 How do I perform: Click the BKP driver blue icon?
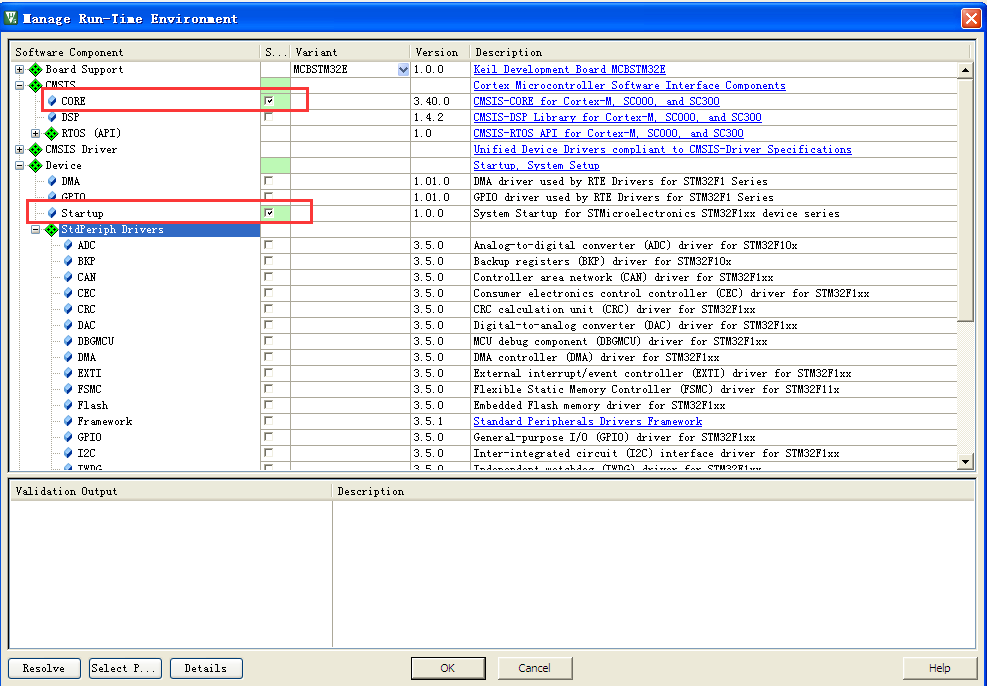68,261
